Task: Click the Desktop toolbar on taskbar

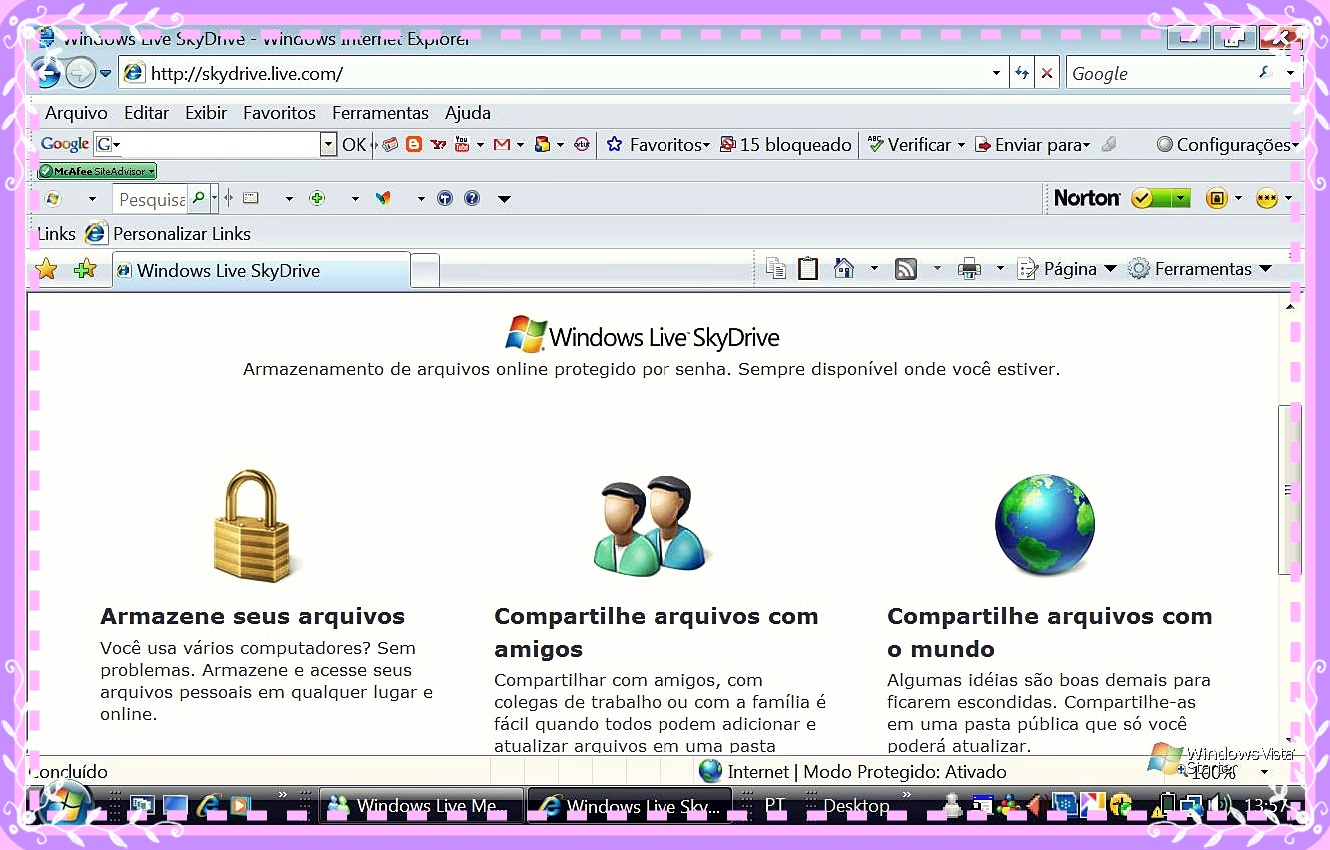Action: pos(856,805)
